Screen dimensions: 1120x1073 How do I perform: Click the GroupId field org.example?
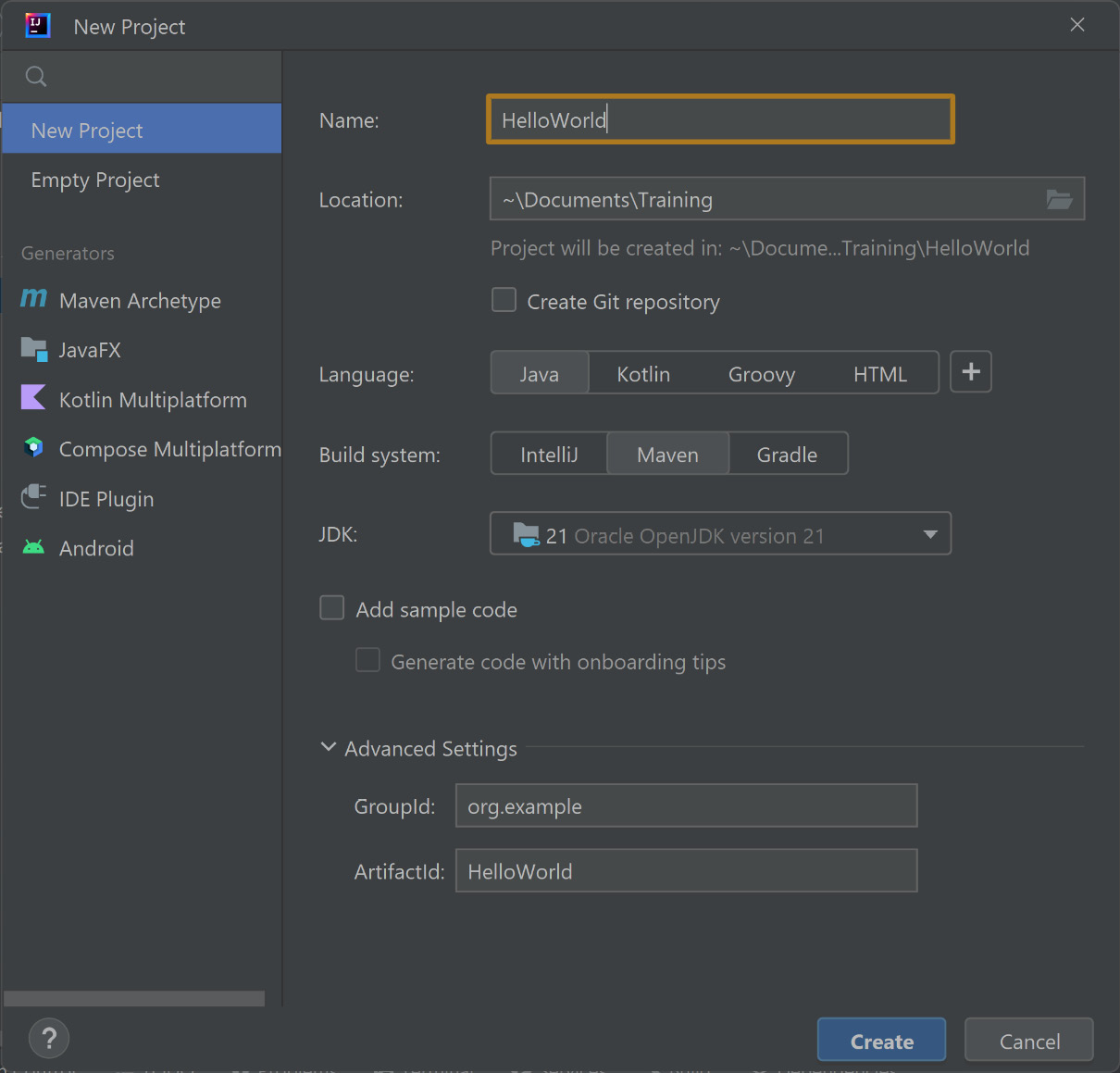coord(687,805)
